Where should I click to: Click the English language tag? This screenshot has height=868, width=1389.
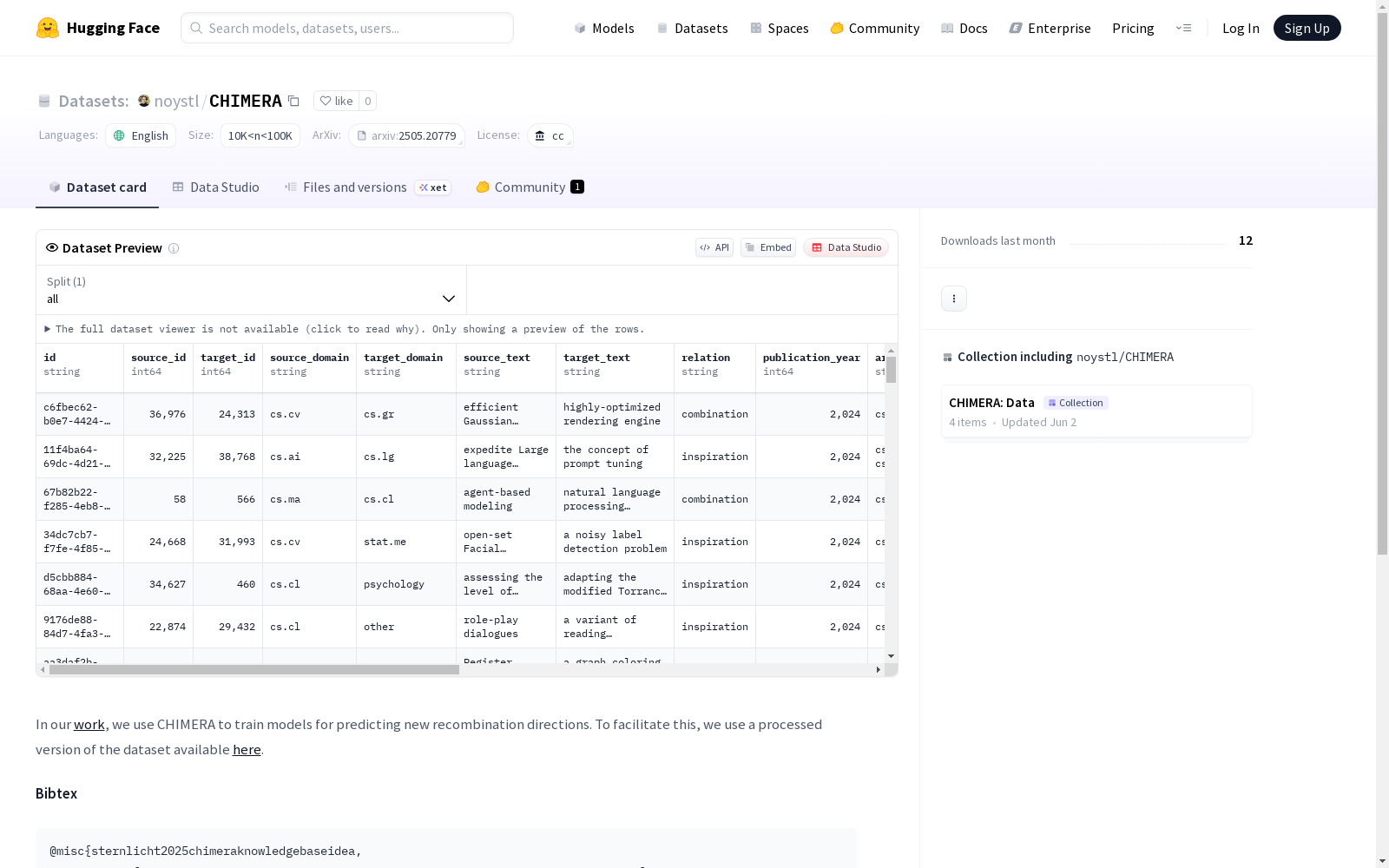coord(141,135)
